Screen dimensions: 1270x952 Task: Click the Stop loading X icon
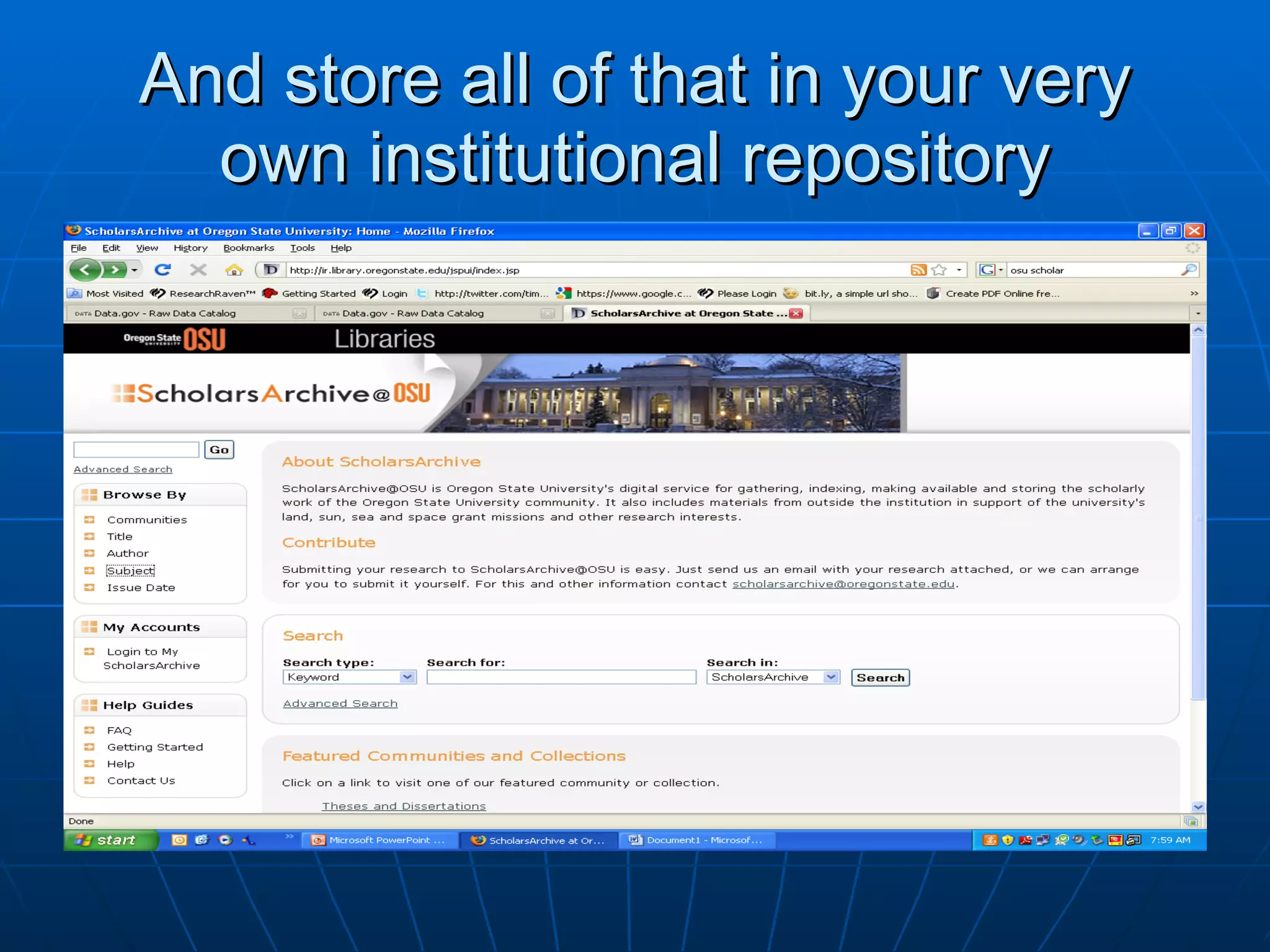pos(198,270)
